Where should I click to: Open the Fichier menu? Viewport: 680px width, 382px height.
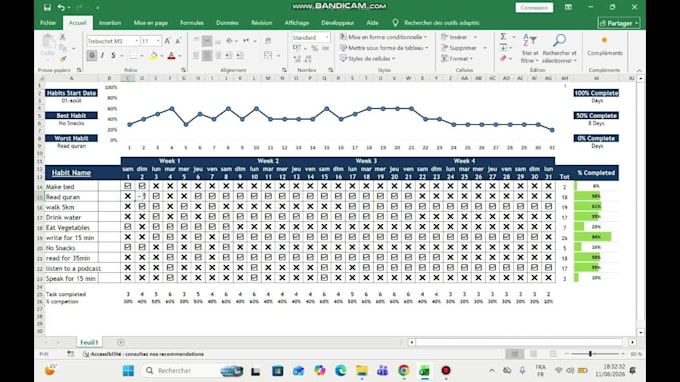tap(48, 23)
